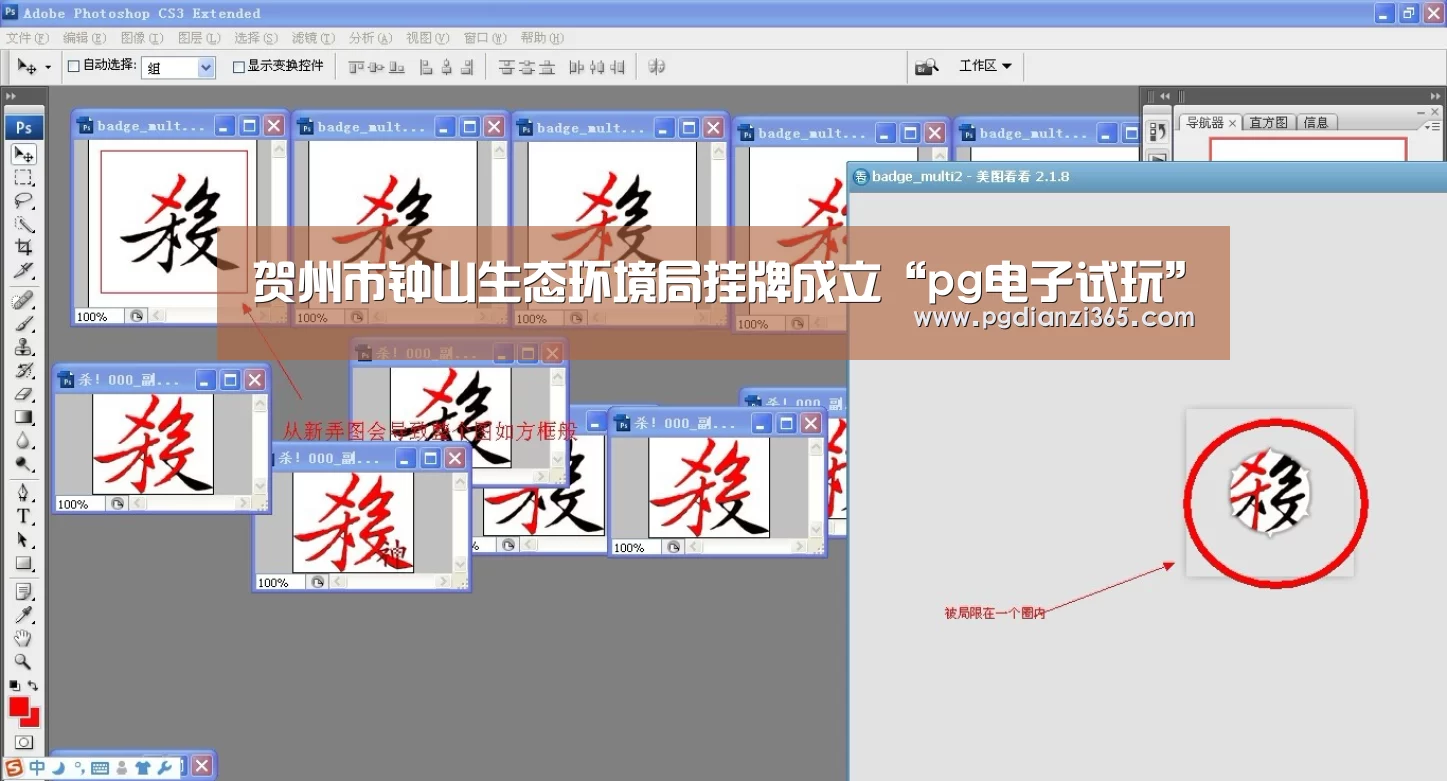
Task: Open the 文件 menu
Action: [x=27, y=38]
